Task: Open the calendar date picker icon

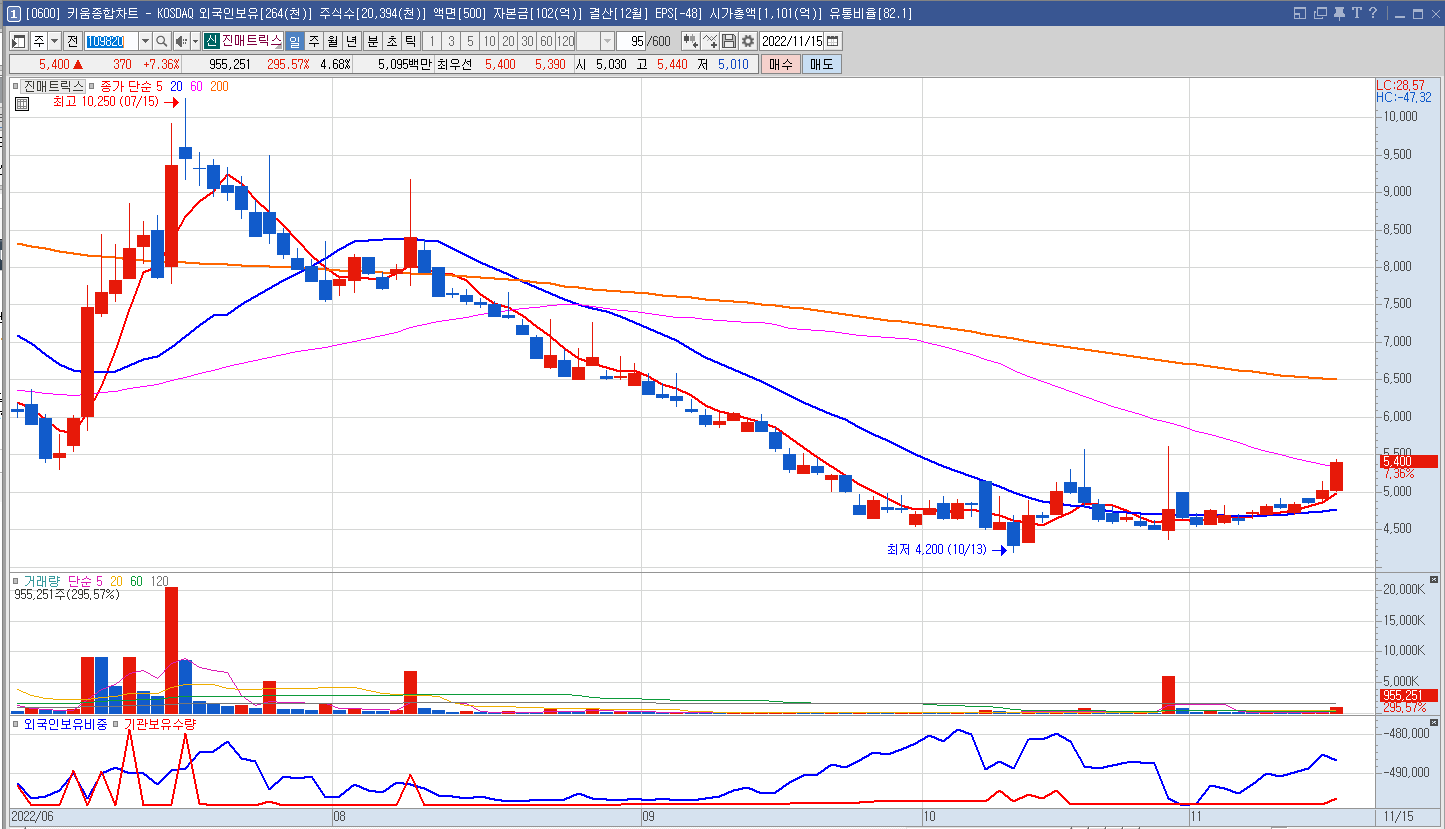Action: pyautogui.click(x=832, y=41)
